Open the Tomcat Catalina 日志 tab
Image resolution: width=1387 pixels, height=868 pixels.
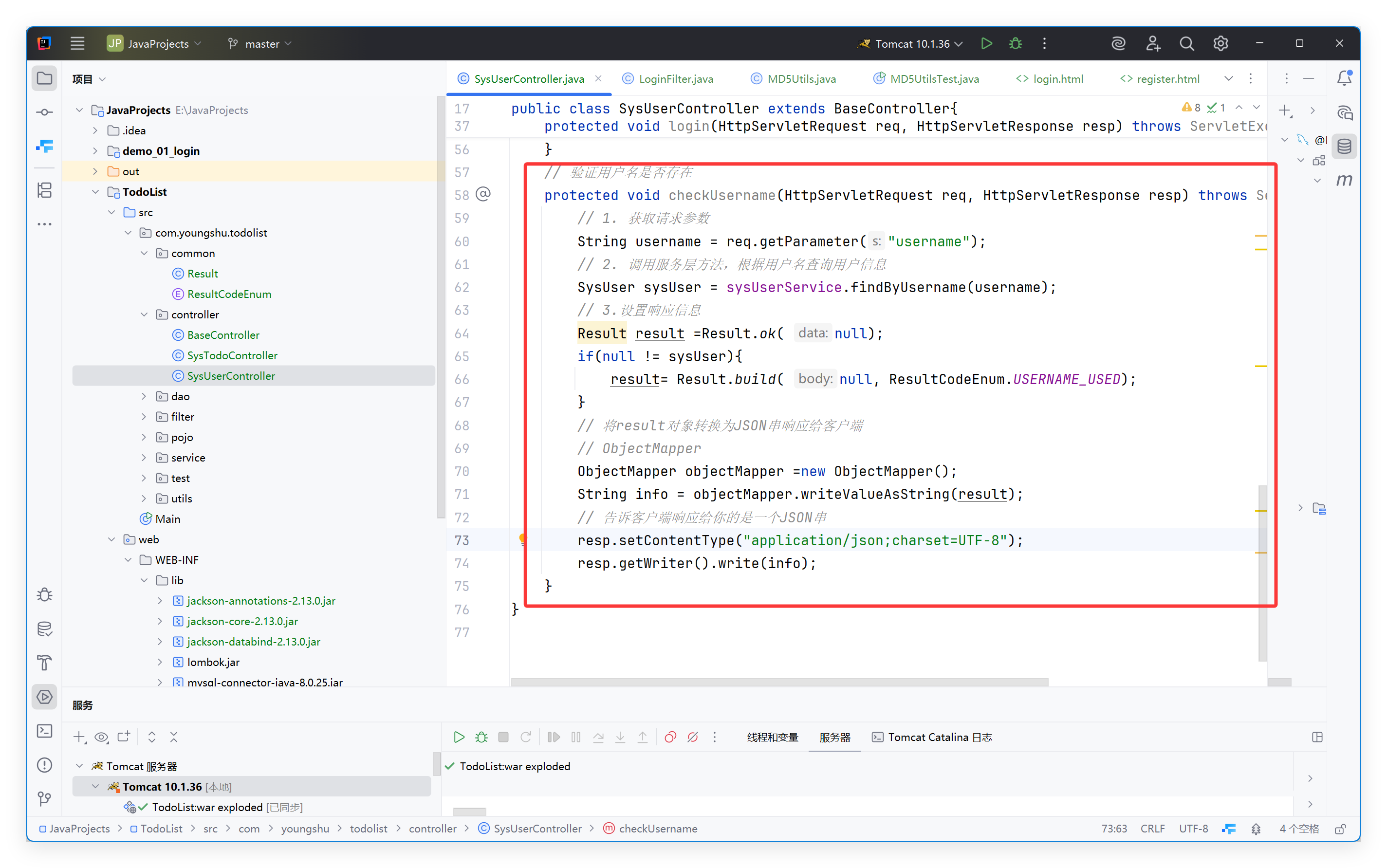pos(932,737)
